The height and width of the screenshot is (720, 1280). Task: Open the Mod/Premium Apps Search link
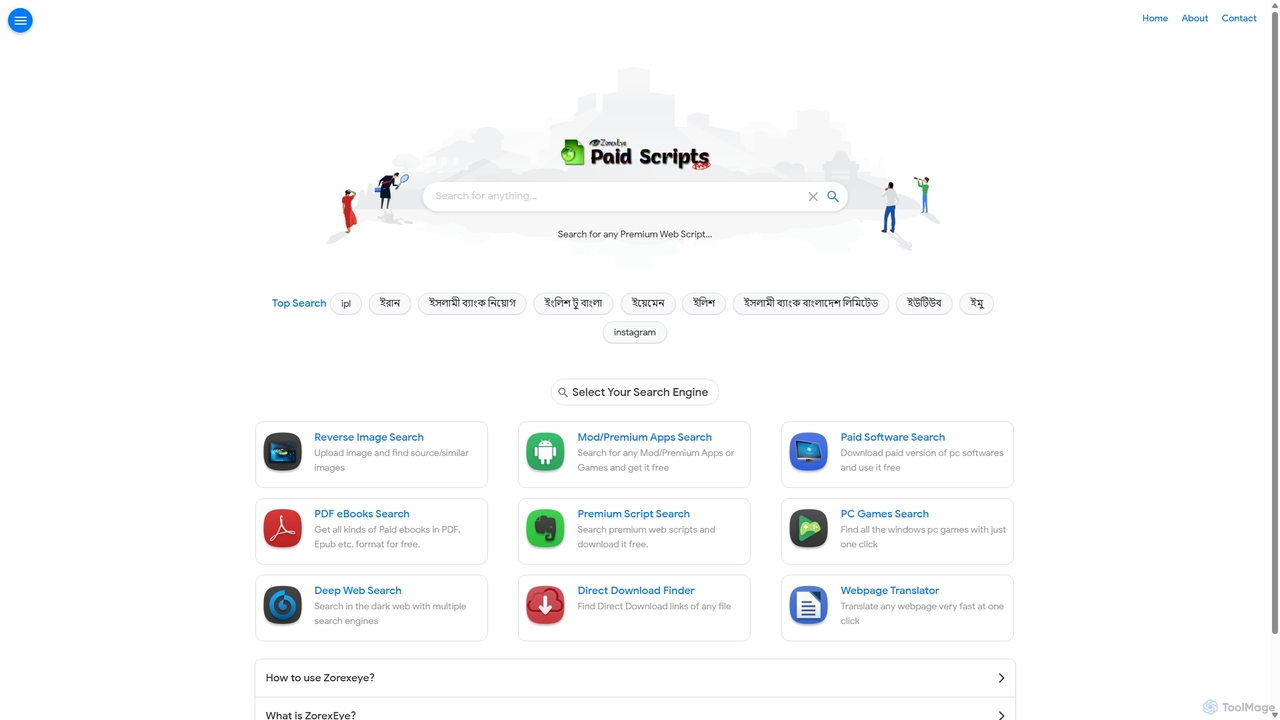[x=644, y=437]
